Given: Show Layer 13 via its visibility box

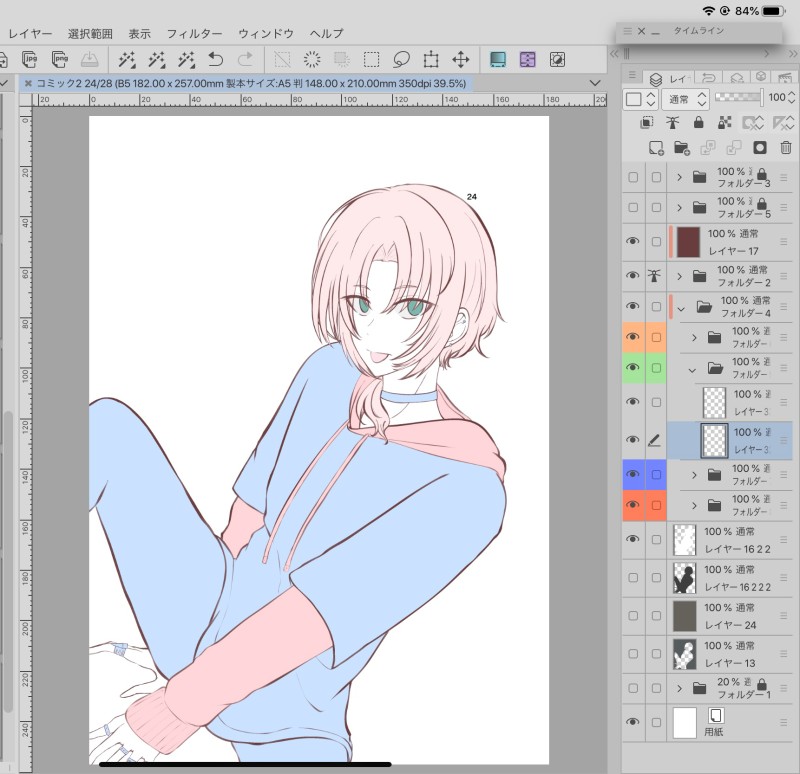Looking at the screenshot, I should (633, 654).
